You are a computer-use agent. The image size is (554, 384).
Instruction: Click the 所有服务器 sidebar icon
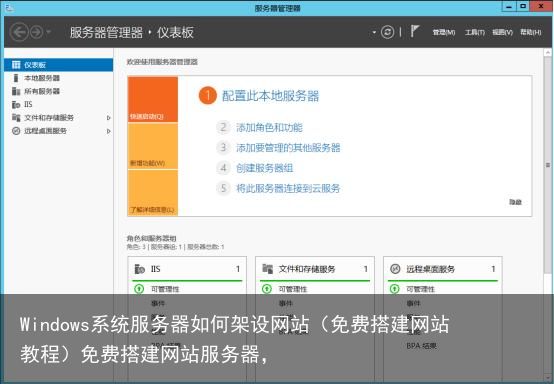16,91
